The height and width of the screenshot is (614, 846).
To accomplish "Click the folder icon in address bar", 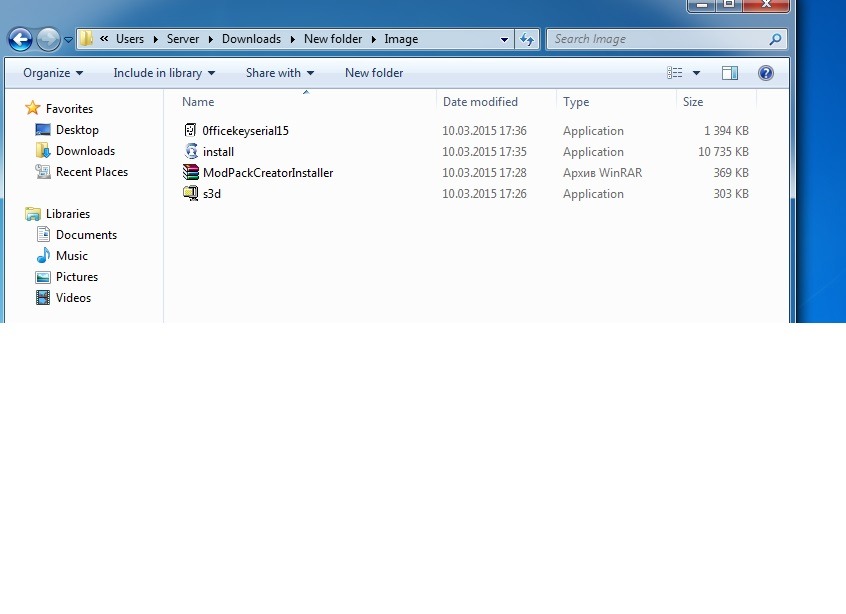I will tap(86, 39).
